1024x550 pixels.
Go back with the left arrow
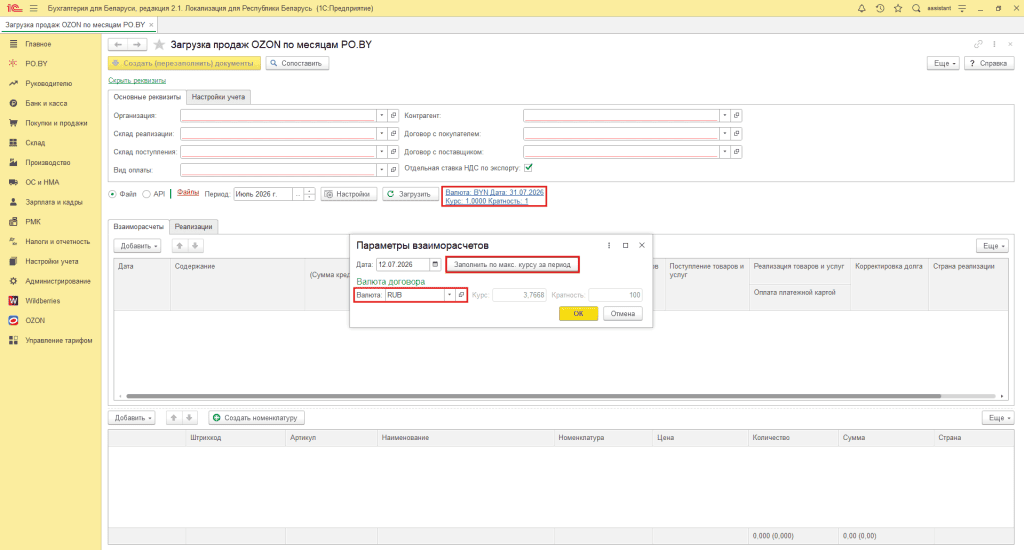click(x=118, y=44)
